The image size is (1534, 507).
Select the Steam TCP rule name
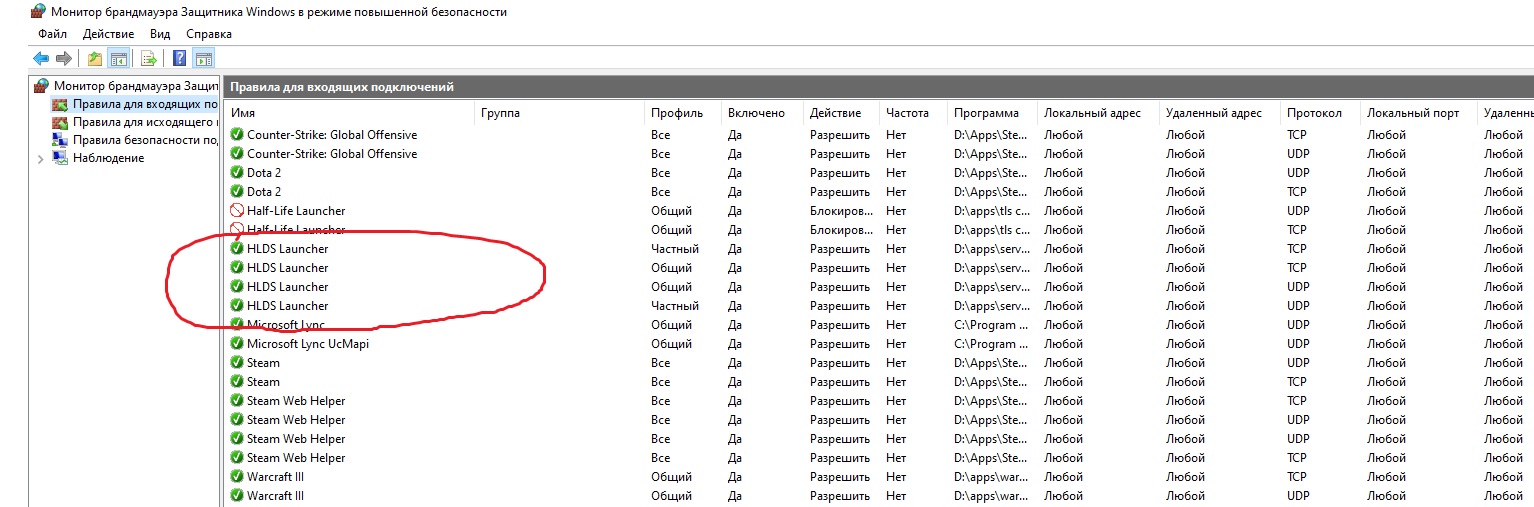(x=264, y=382)
